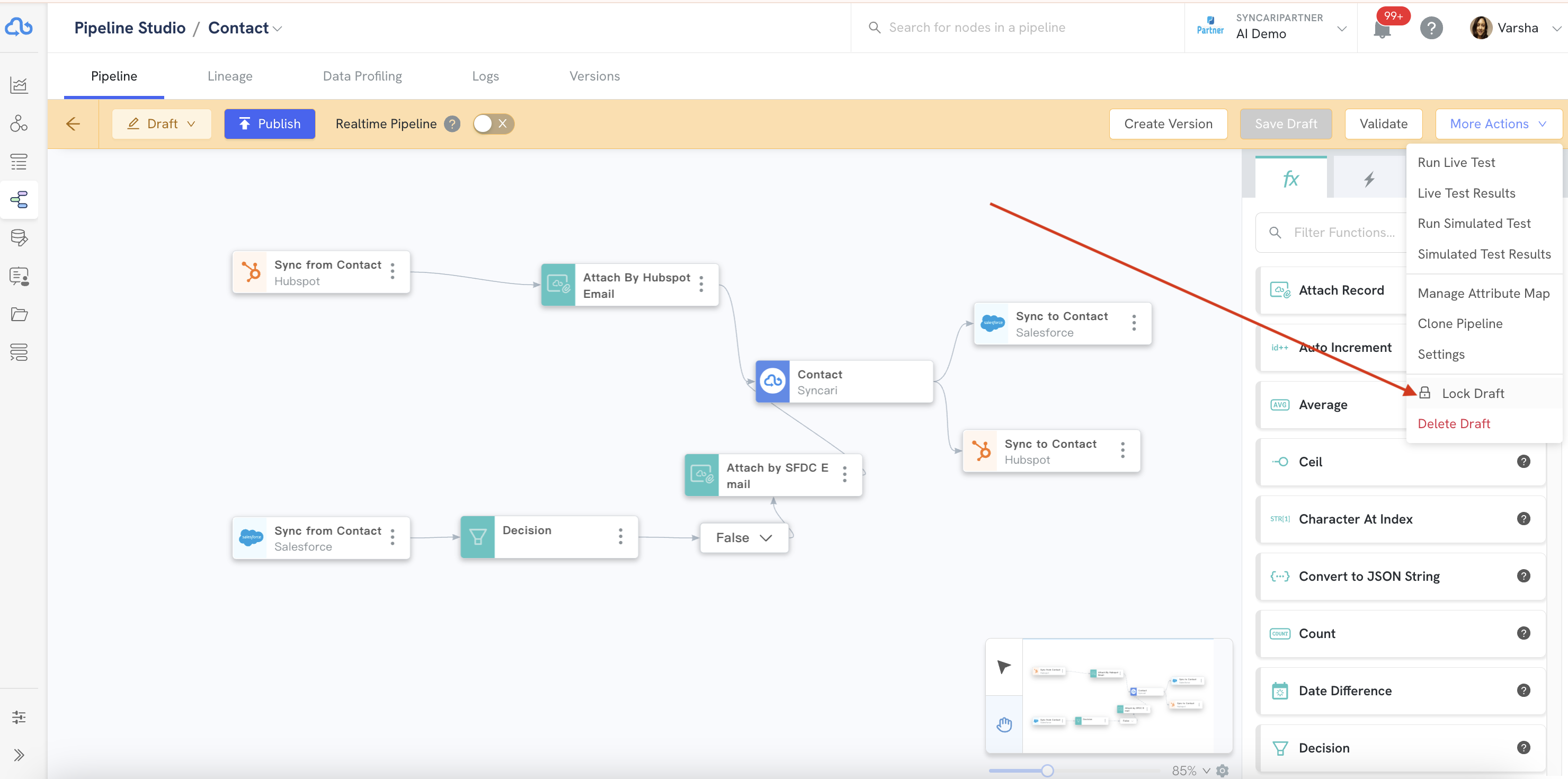Open canvas zoom settings gear icon

tap(1222, 771)
